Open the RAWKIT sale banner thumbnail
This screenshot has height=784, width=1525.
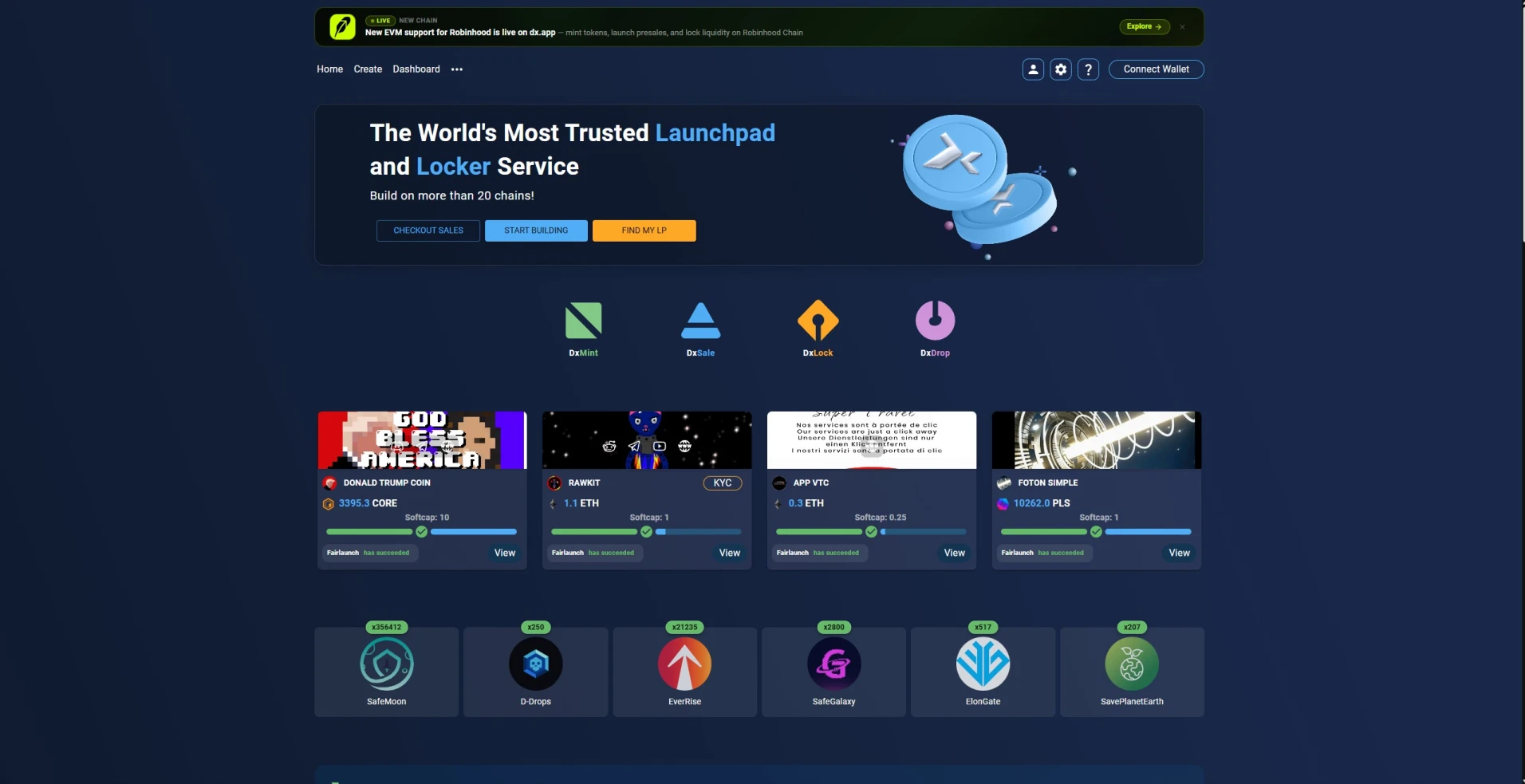pos(647,440)
